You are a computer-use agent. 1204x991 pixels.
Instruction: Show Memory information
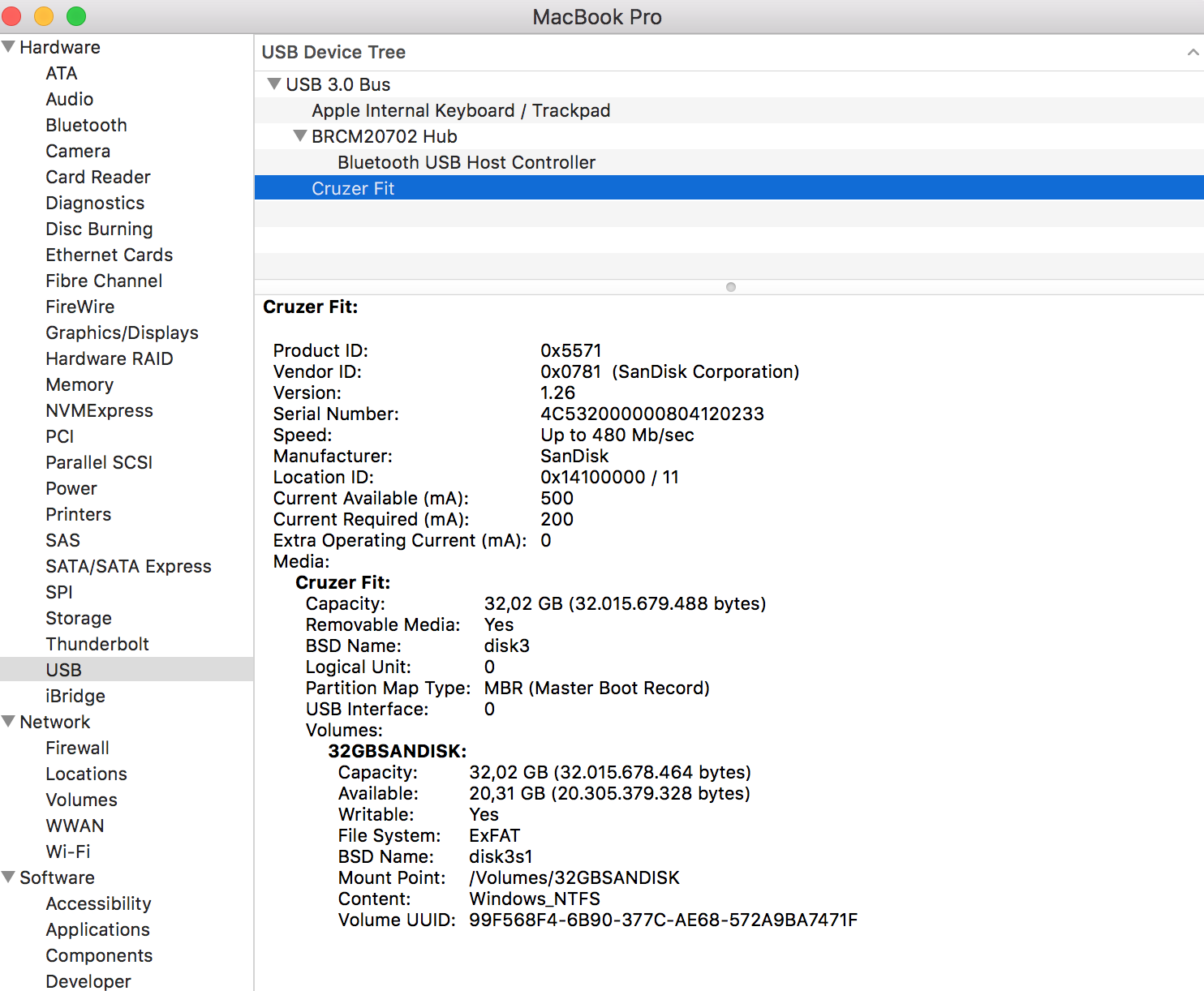click(80, 384)
